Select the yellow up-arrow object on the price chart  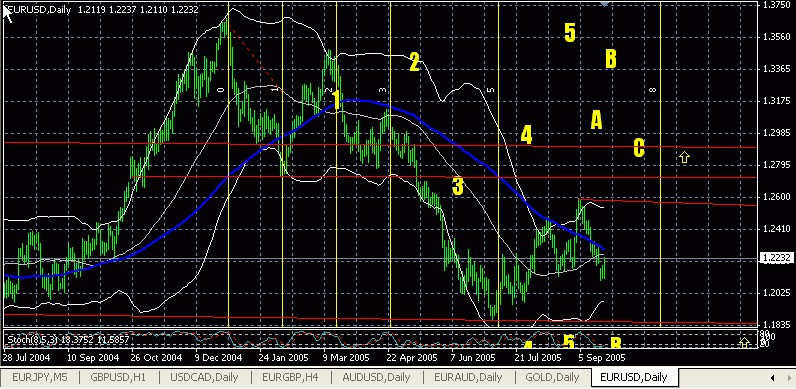coord(684,157)
